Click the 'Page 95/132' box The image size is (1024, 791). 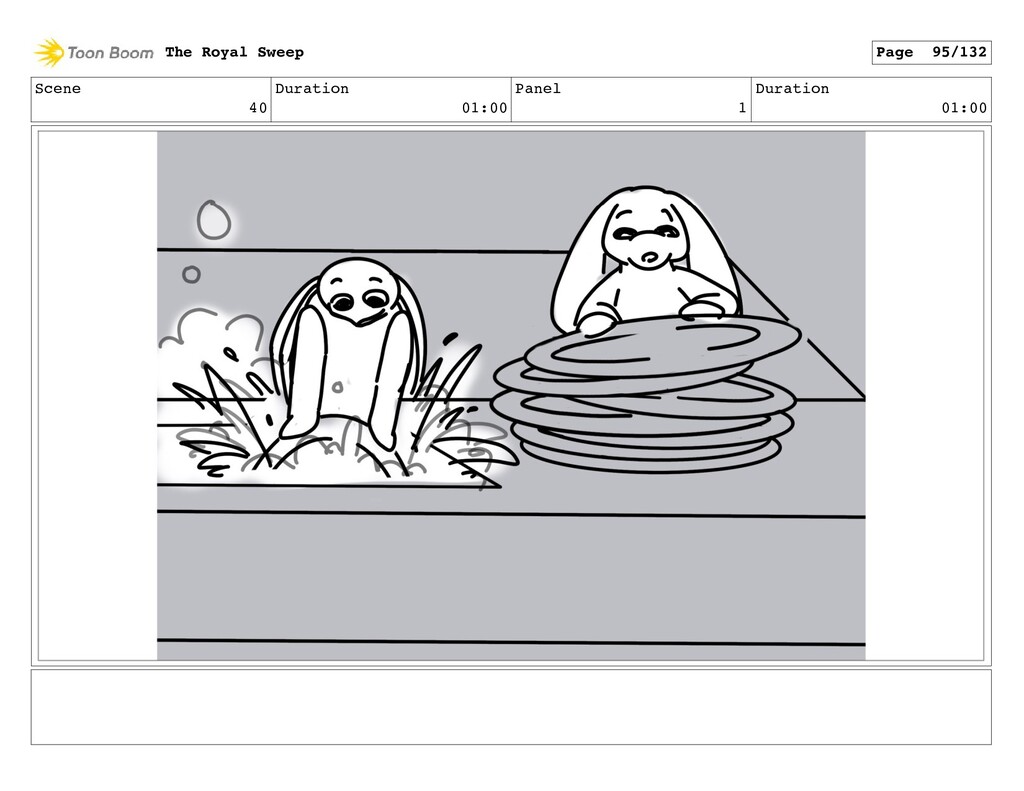coord(931,52)
